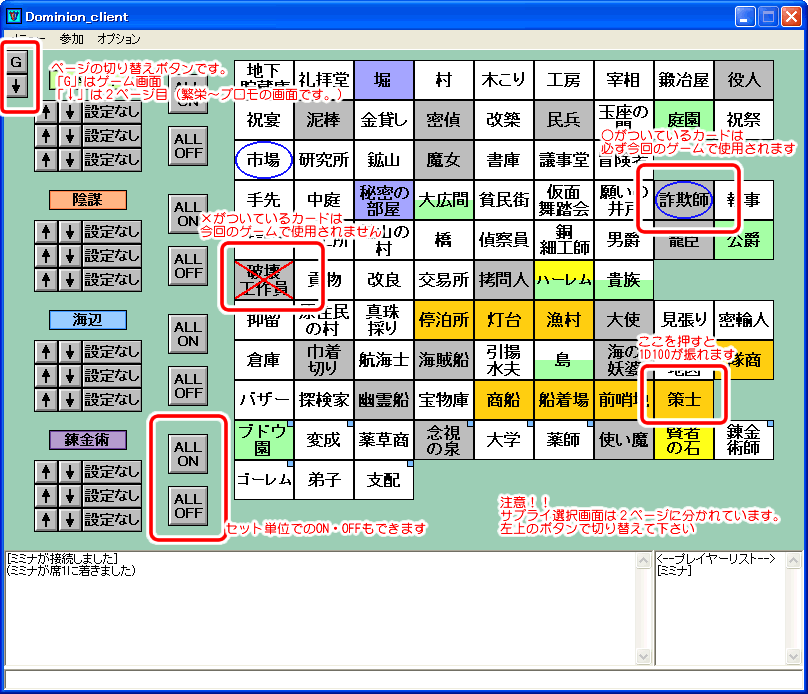Toggle the 魔女 card tile
808x694 pixels.
tap(443, 160)
